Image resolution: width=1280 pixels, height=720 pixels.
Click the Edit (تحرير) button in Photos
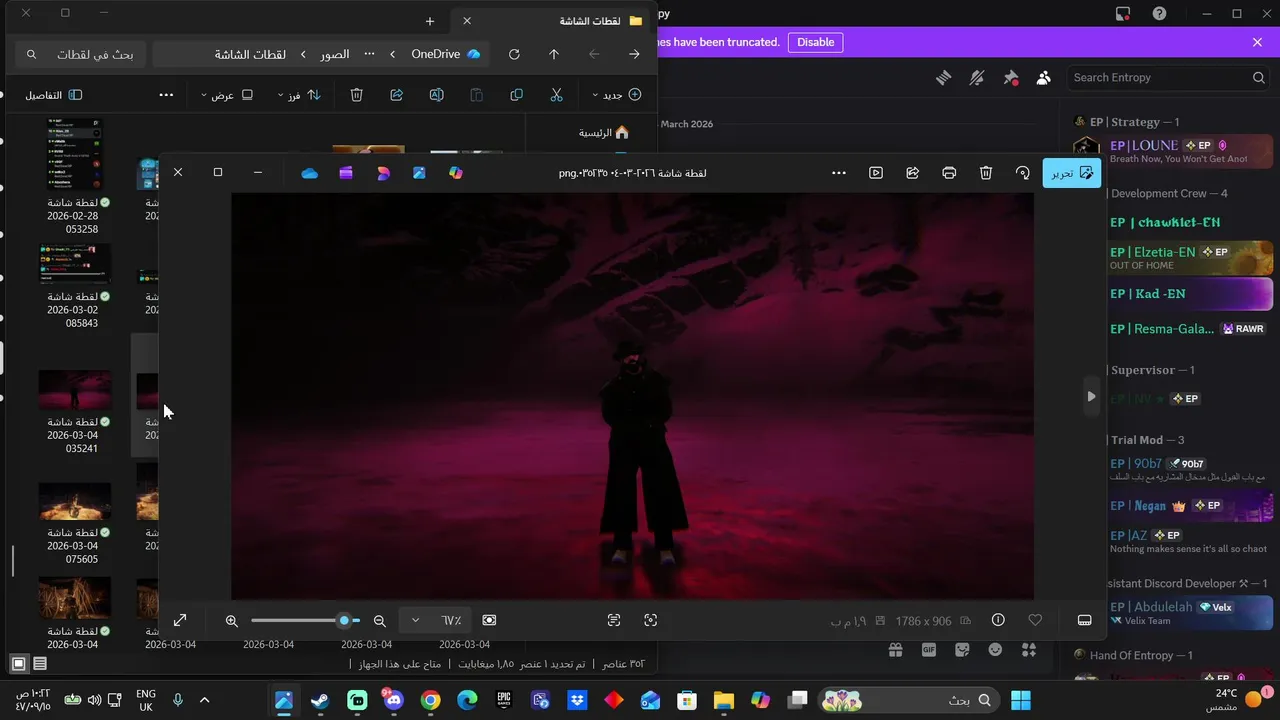(x=1071, y=173)
